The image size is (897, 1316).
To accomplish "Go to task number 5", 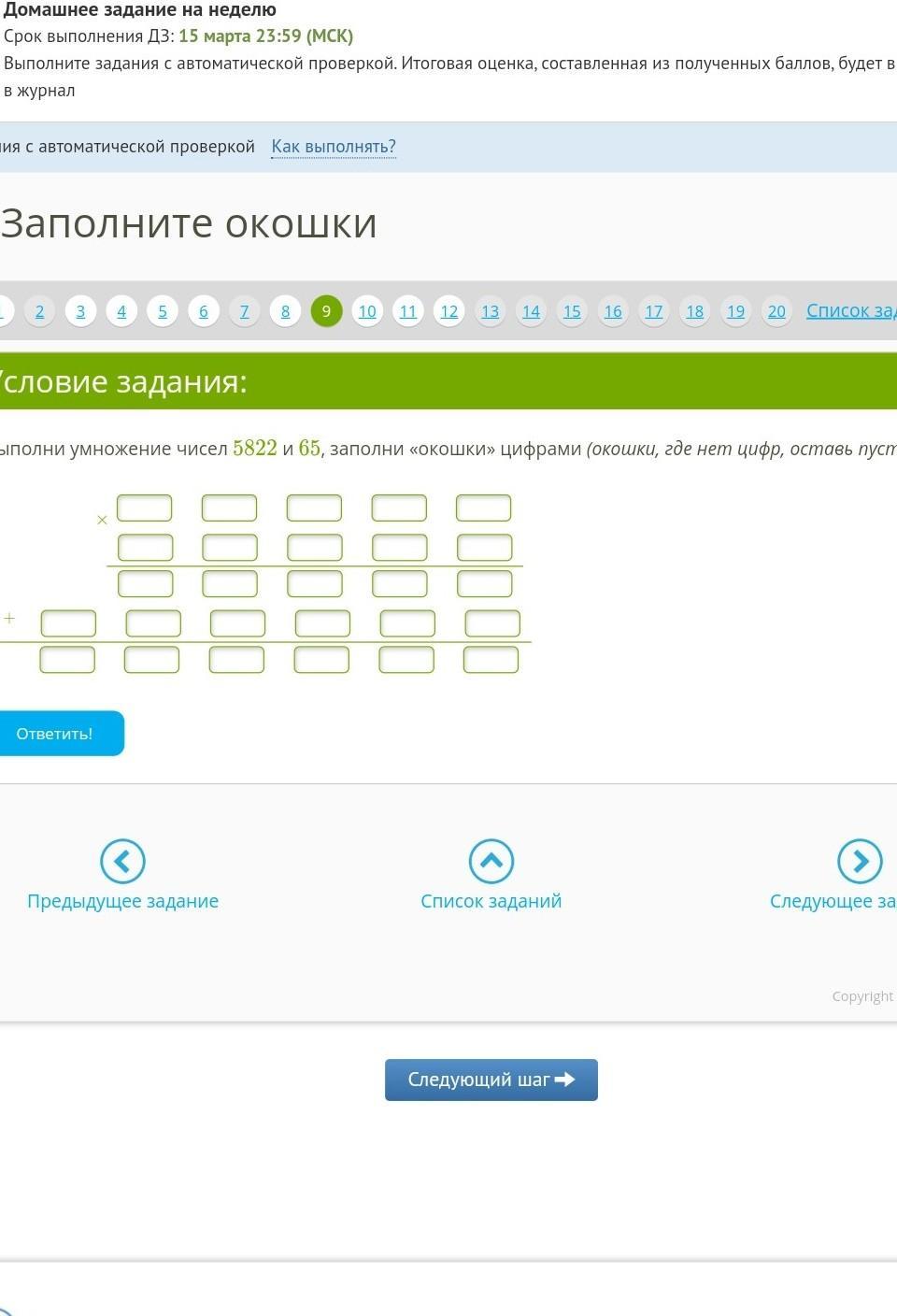I will 163,311.
